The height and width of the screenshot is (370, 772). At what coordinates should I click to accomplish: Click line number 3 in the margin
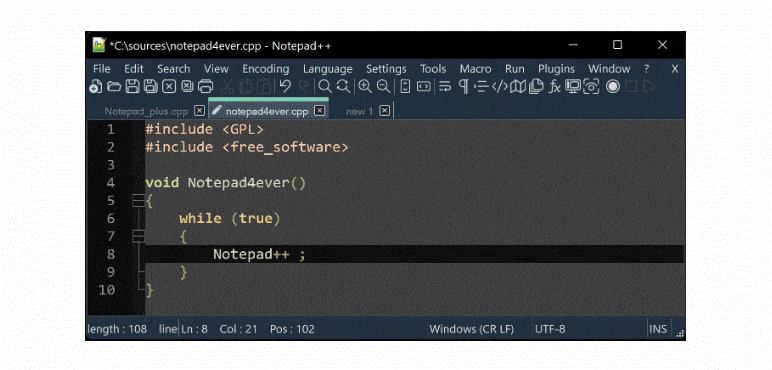[x=110, y=165]
